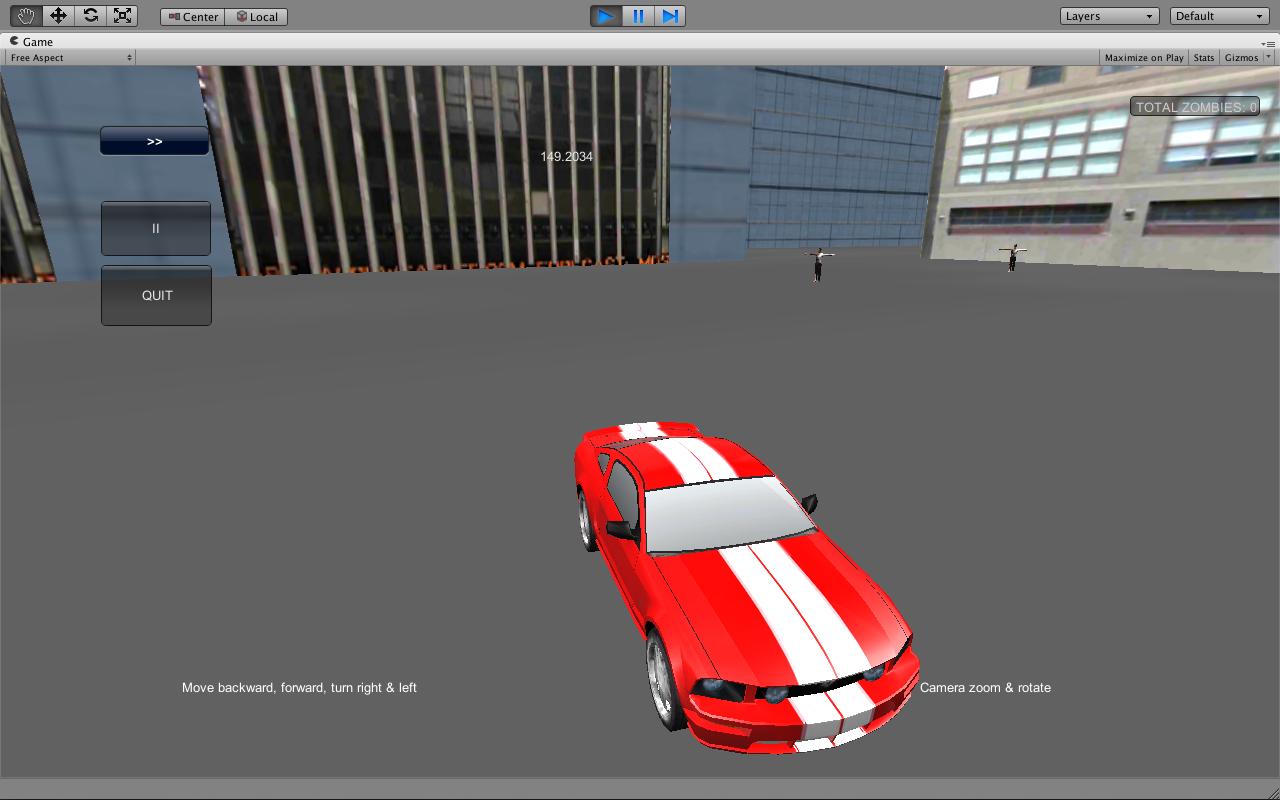Open the Gizmos menu
The image size is (1280, 800).
pos(1246,58)
